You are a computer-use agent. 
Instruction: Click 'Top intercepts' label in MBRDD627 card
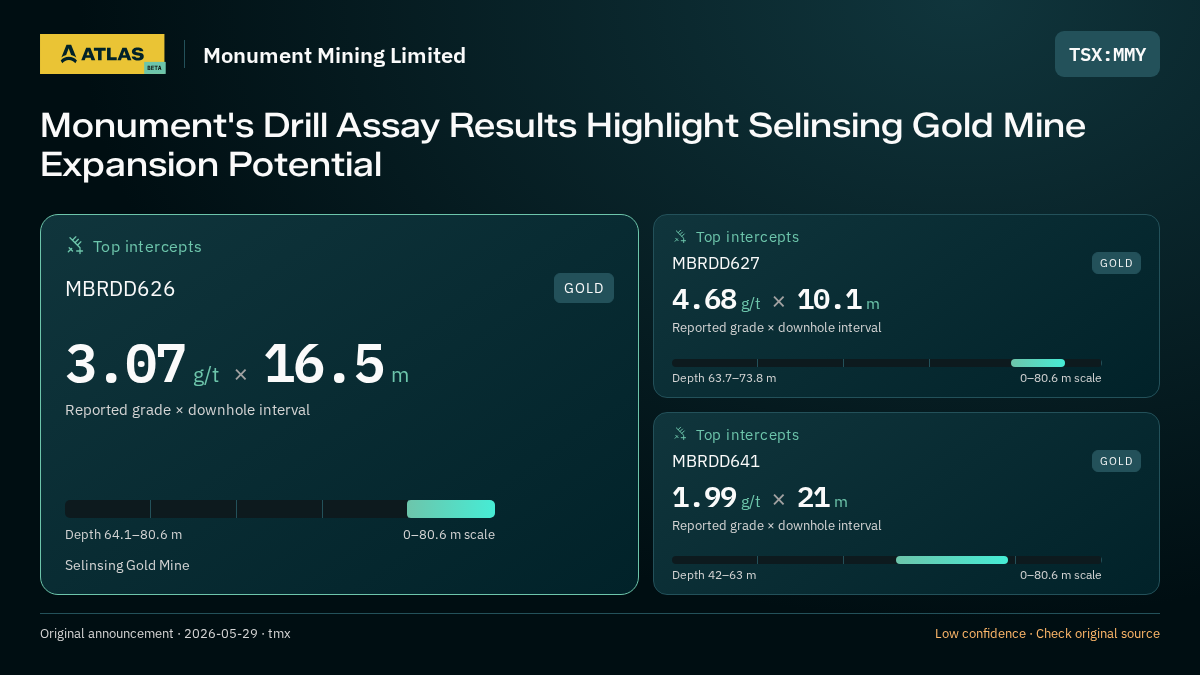coord(747,237)
